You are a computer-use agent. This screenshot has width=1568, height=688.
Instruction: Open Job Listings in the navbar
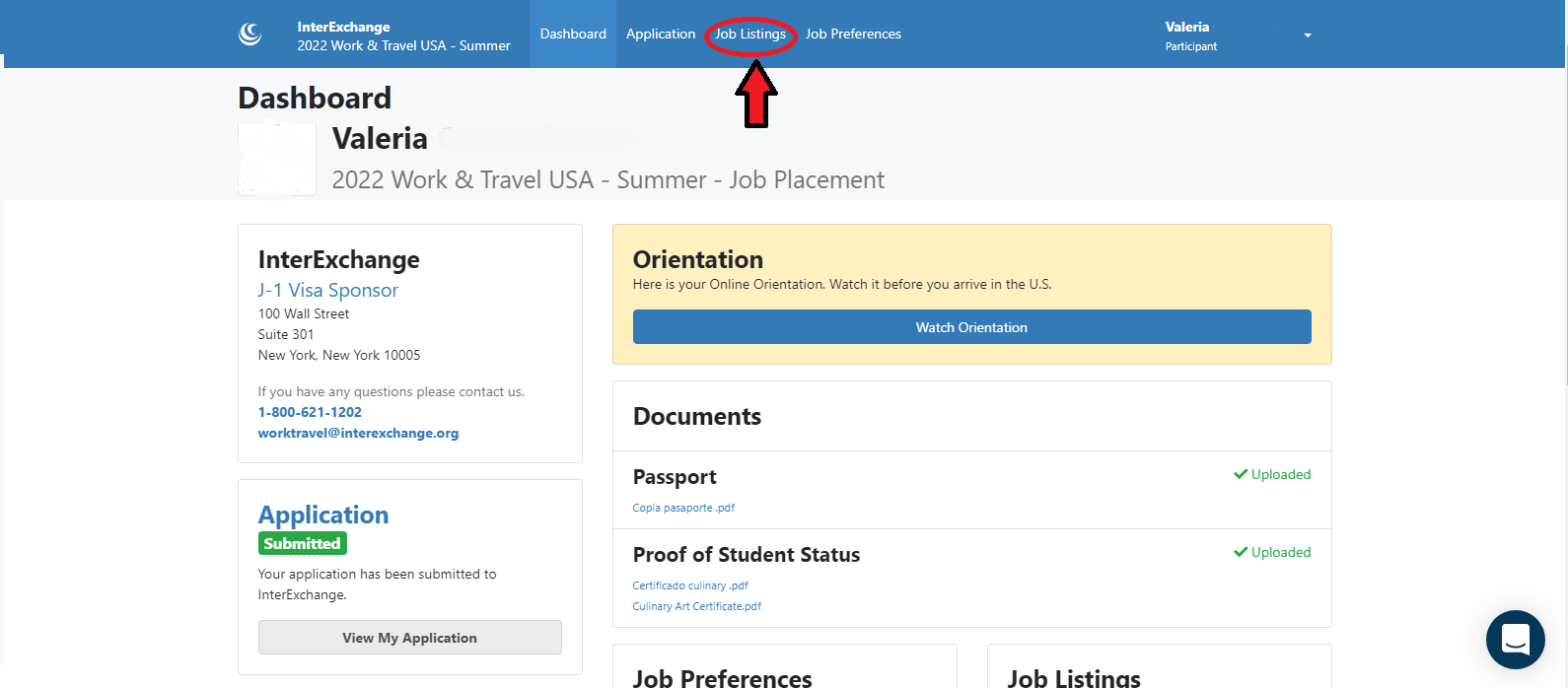point(749,34)
